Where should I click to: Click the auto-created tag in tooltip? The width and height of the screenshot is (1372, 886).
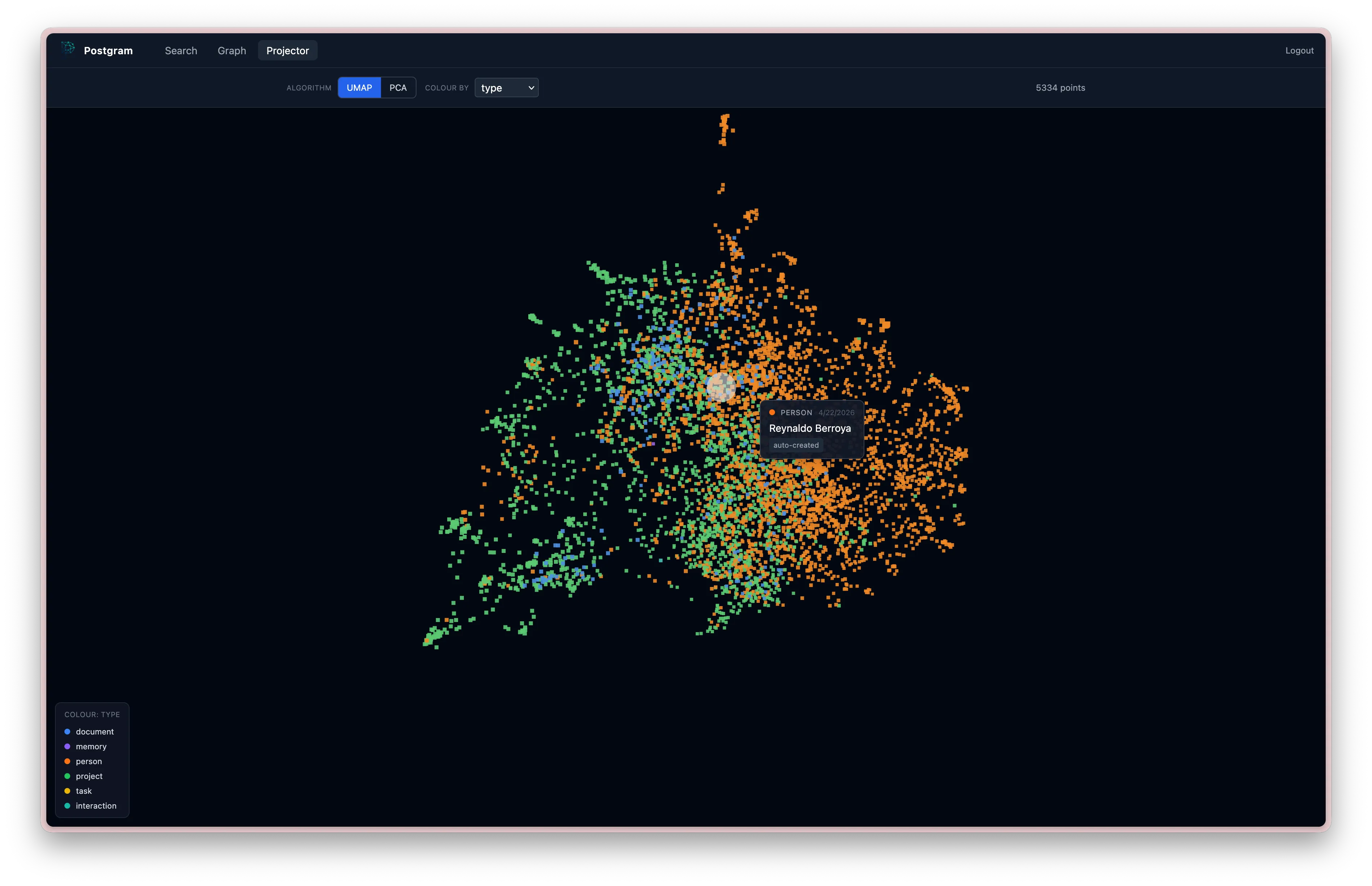796,445
